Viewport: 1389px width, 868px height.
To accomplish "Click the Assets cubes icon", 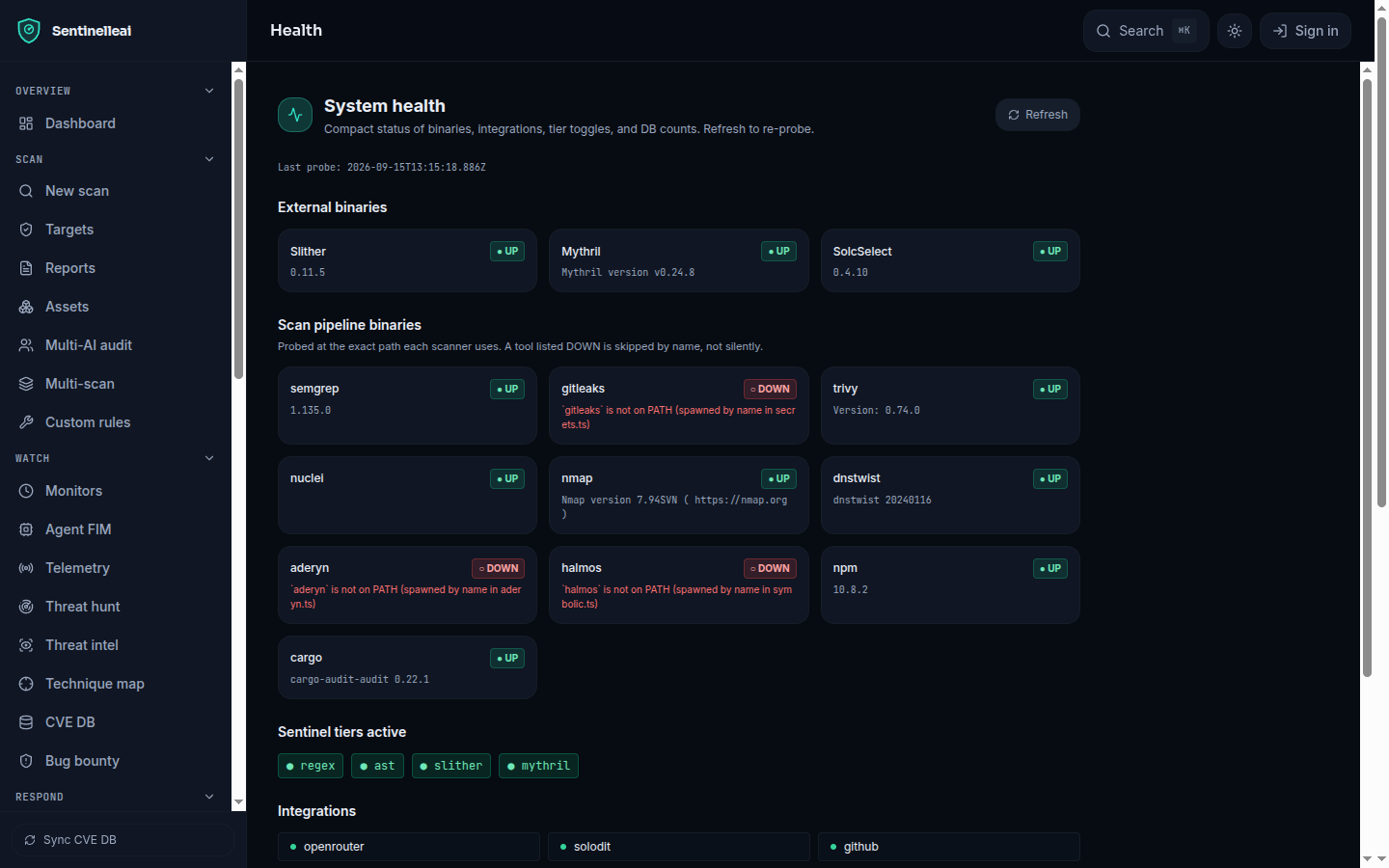I will 26,307.
